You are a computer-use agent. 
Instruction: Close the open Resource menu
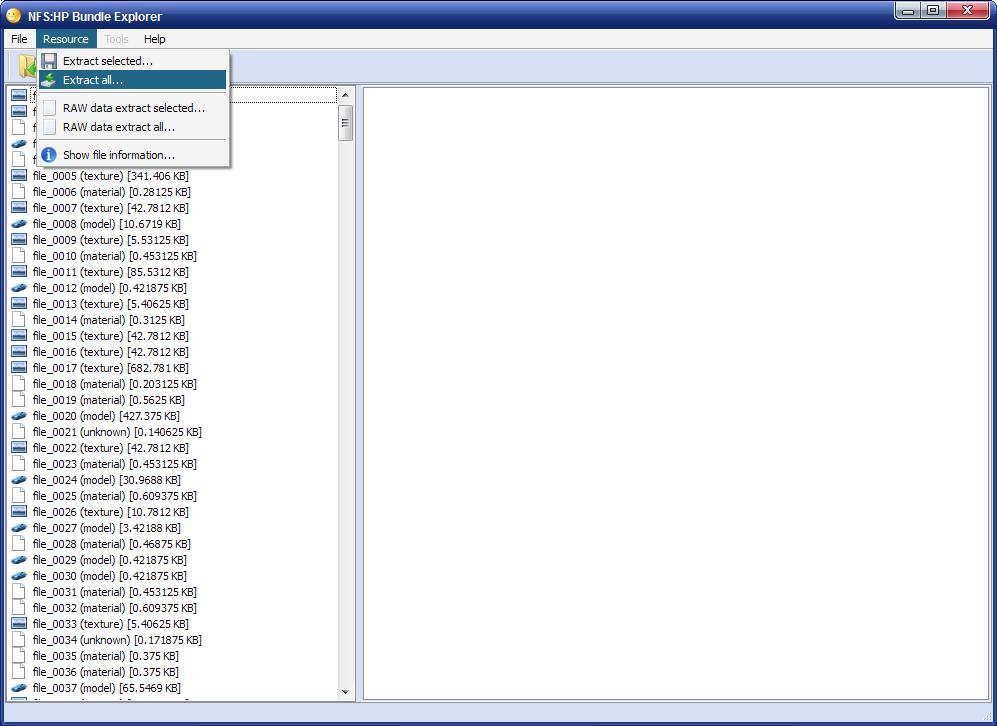pyautogui.click(x=65, y=39)
